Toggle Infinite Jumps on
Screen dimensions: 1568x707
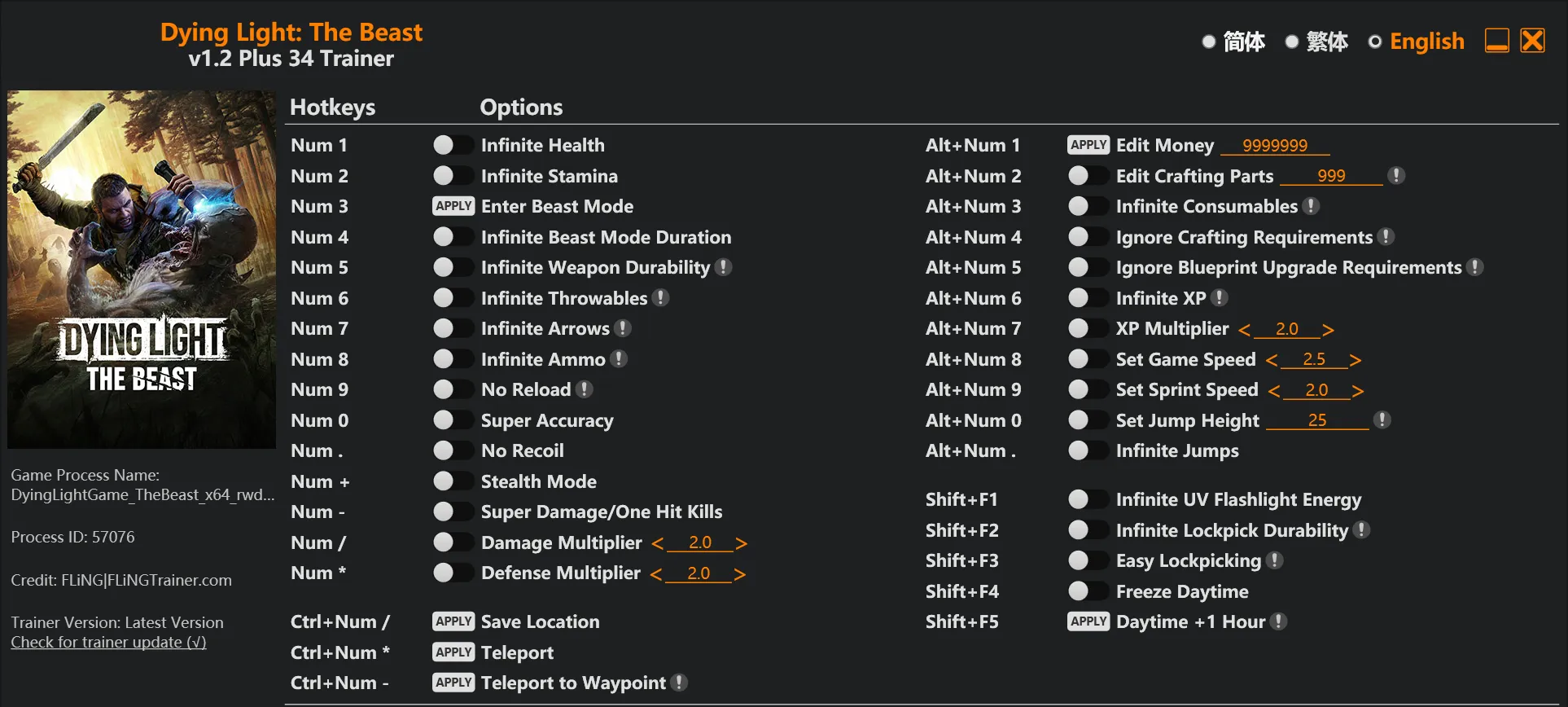1088,450
